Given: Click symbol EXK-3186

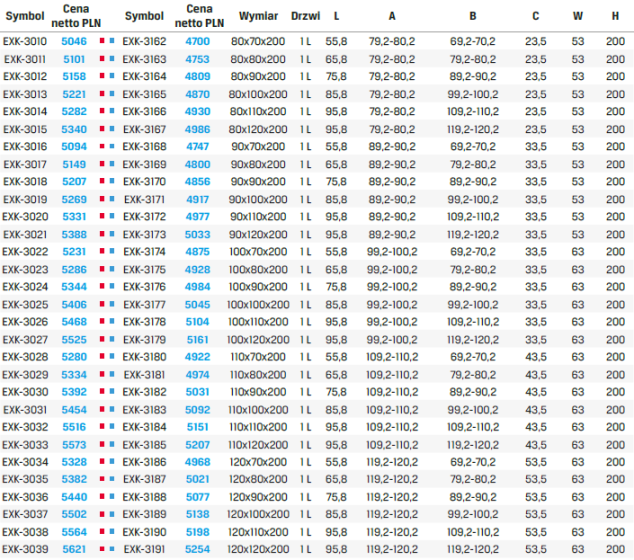Looking at the screenshot, I should [x=144, y=462].
